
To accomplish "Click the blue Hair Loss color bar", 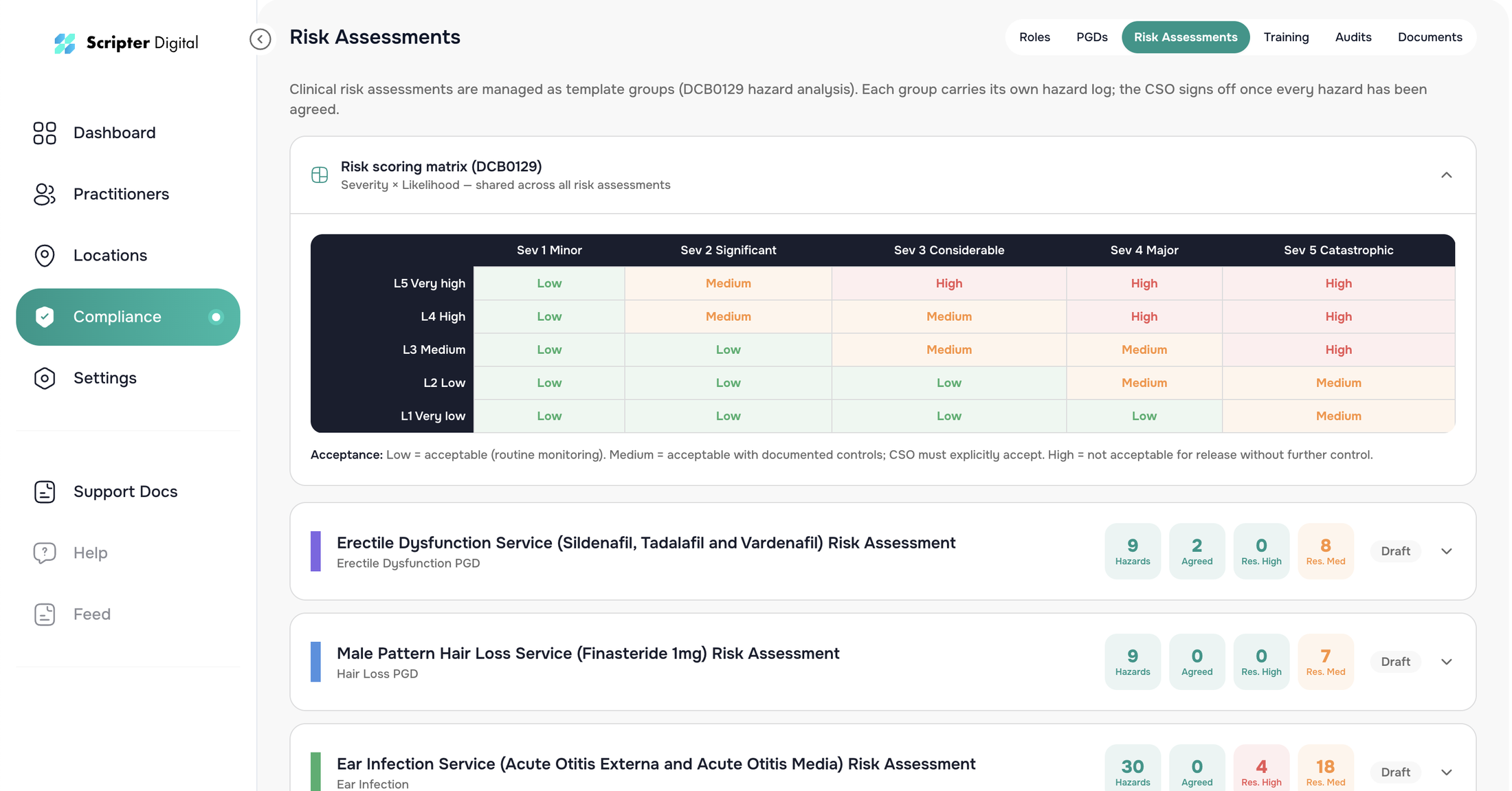I will coord(315,662).
